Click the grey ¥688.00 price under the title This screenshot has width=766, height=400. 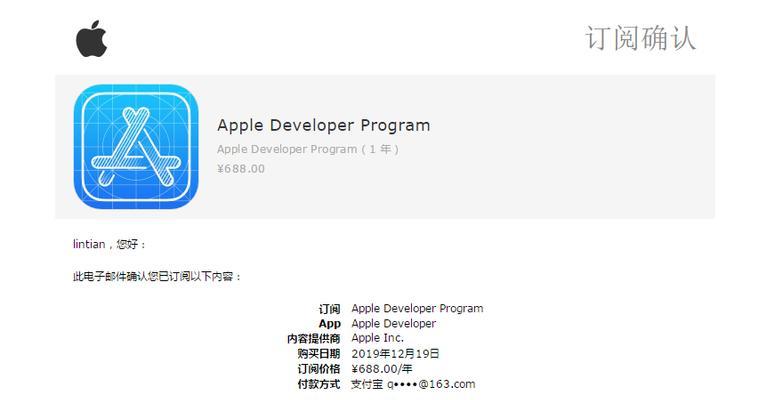241,169
